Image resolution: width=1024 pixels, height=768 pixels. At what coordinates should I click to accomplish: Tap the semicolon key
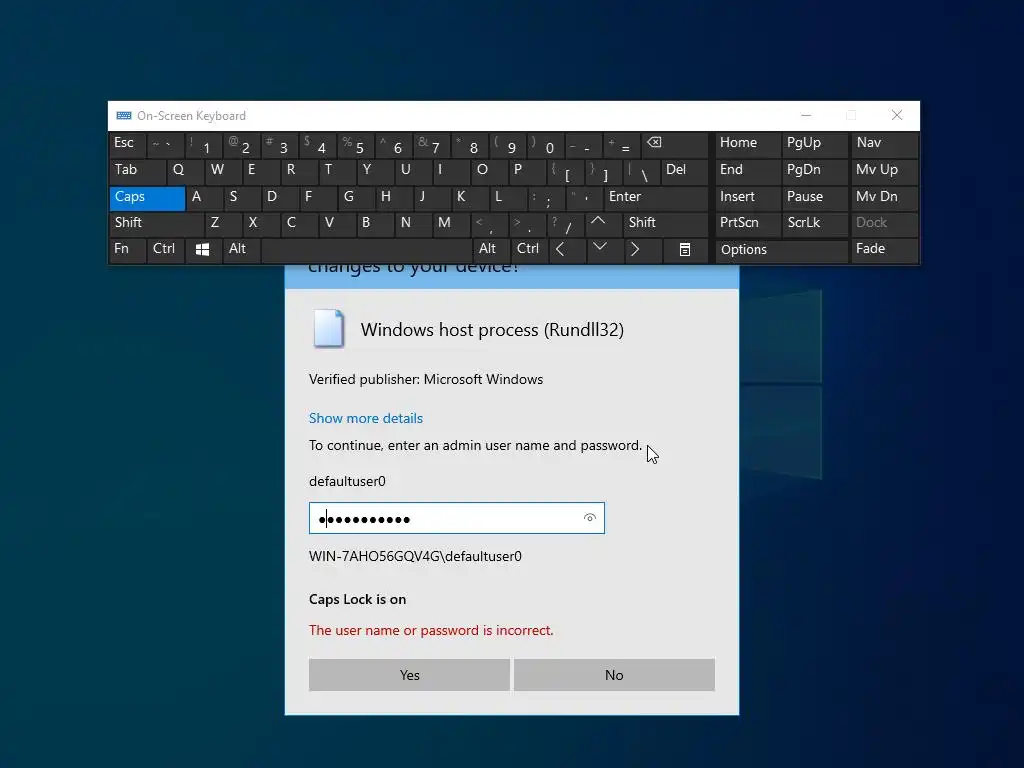[x=546, y=198]
